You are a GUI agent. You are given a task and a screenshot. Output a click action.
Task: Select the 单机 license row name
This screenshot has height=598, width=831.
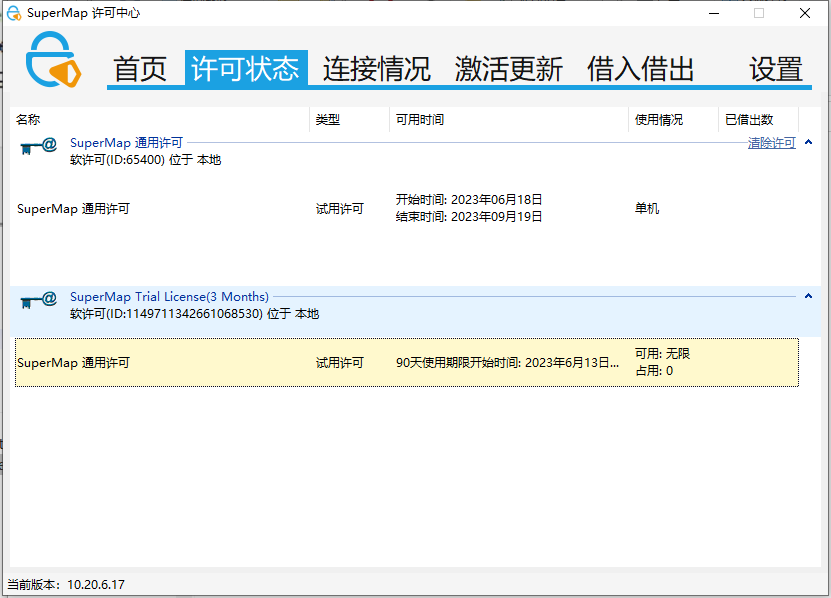[x=73, y=208]
